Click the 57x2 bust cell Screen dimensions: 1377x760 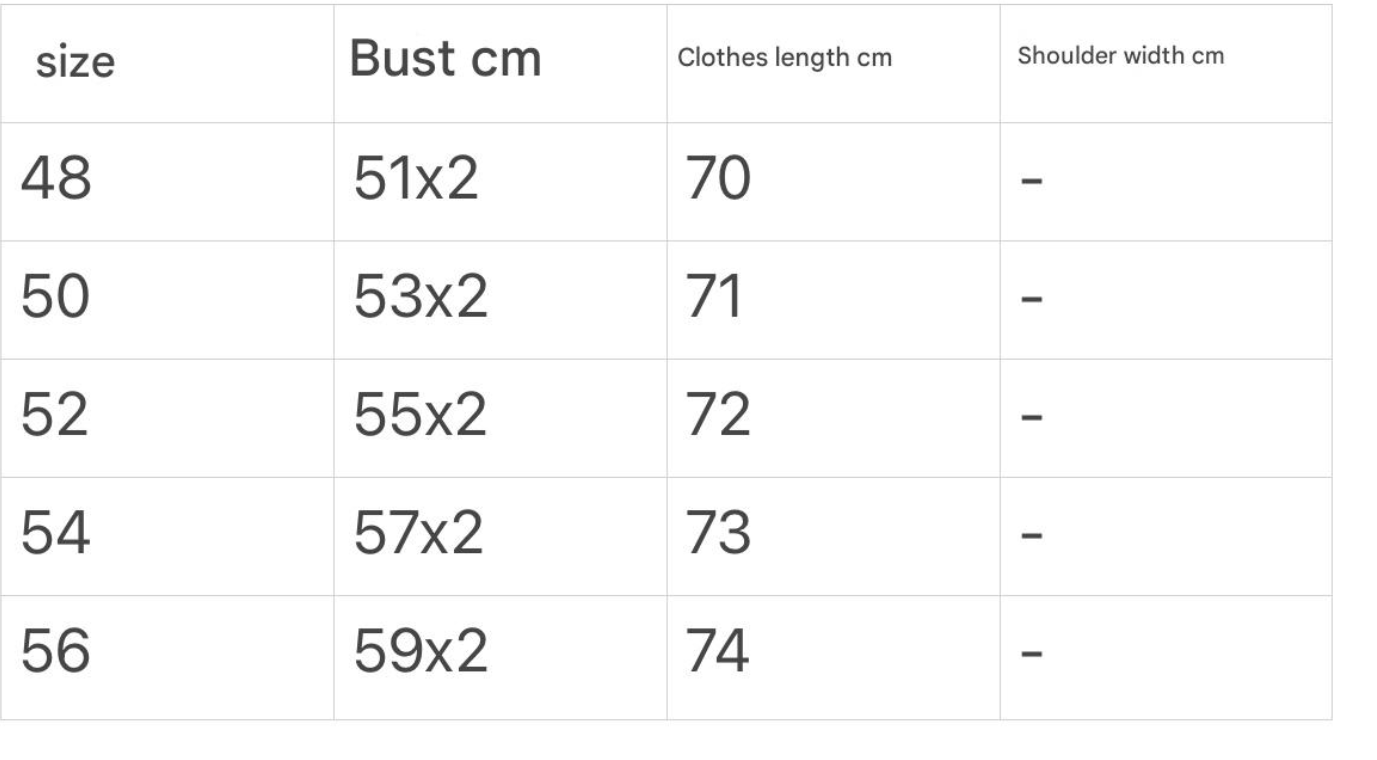pos(418,534)
